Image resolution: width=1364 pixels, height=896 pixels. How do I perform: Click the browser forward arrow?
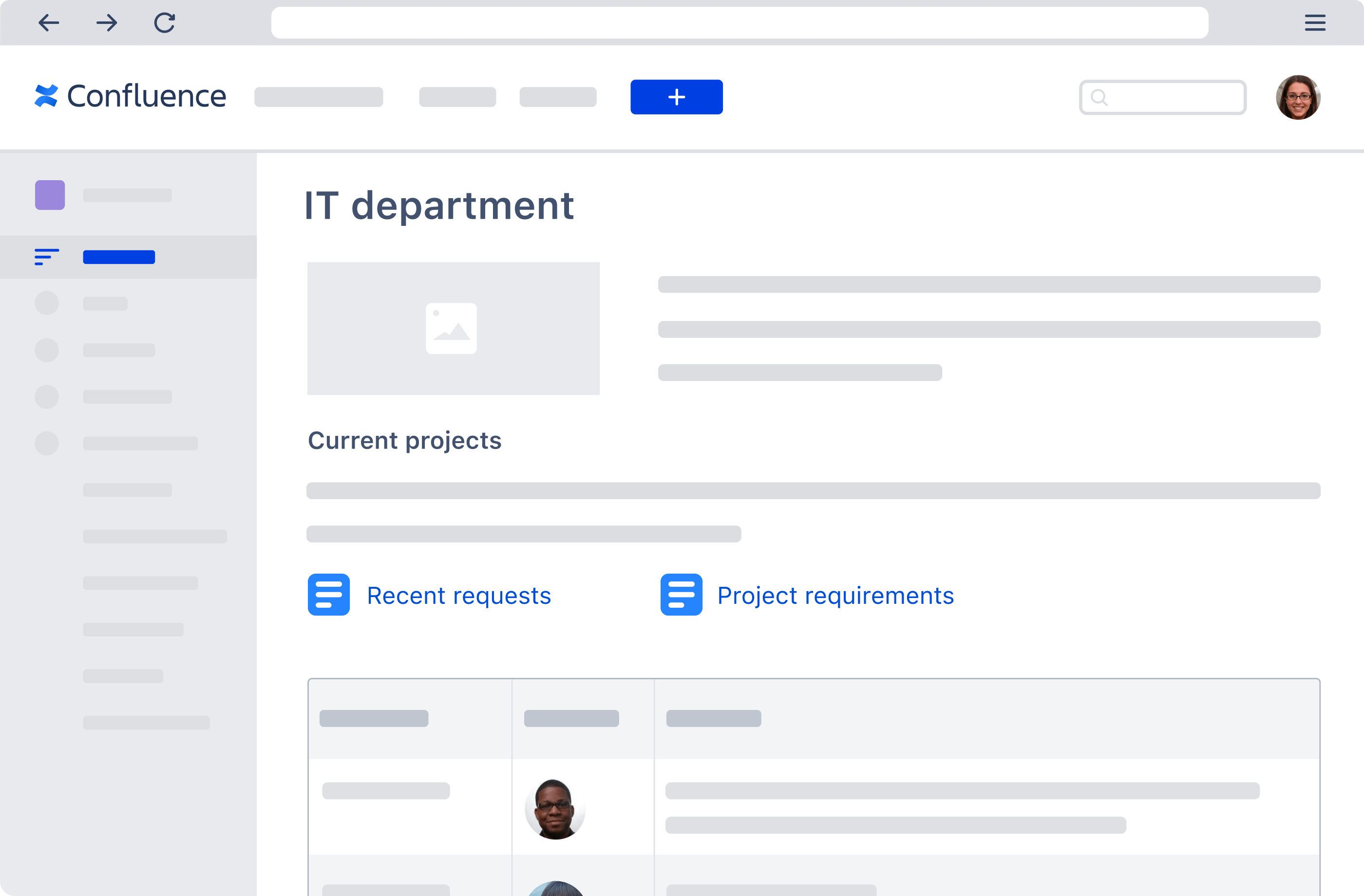tap(107, 23)
